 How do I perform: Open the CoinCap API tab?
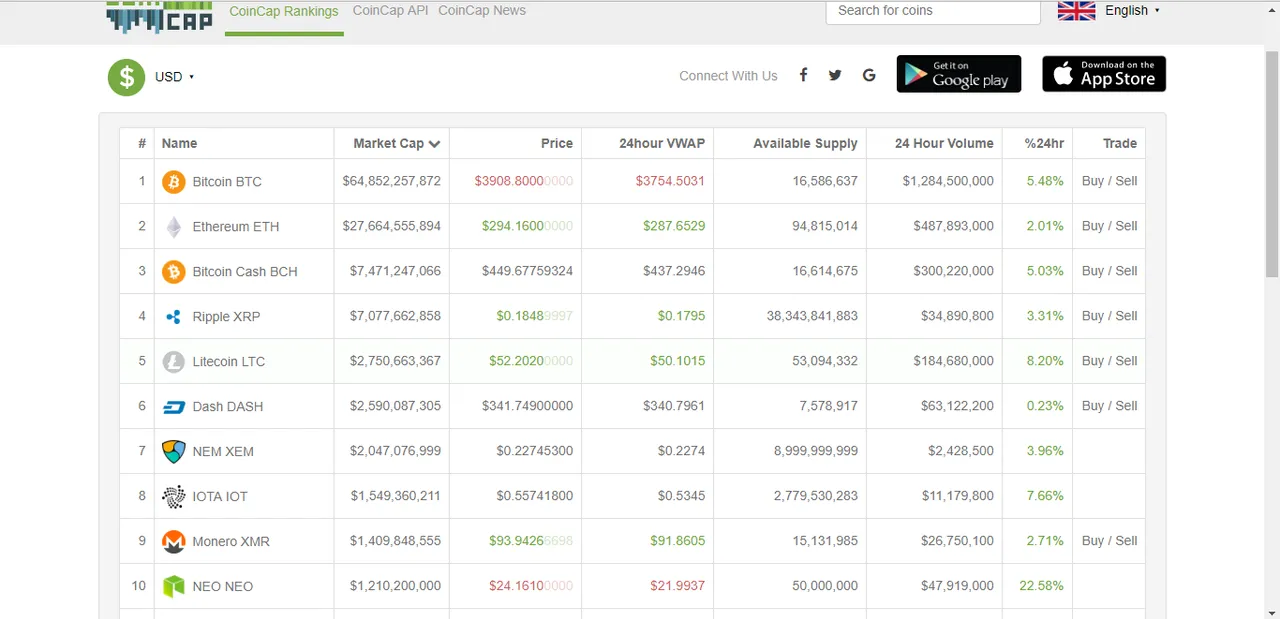tap(390, 11)
